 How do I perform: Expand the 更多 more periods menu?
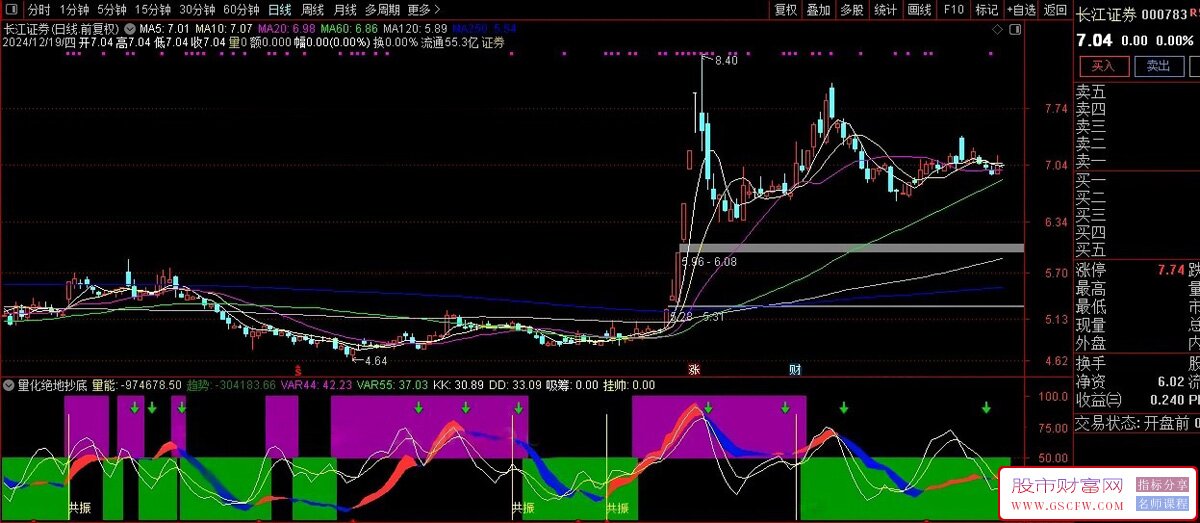[x=424, y=10]
